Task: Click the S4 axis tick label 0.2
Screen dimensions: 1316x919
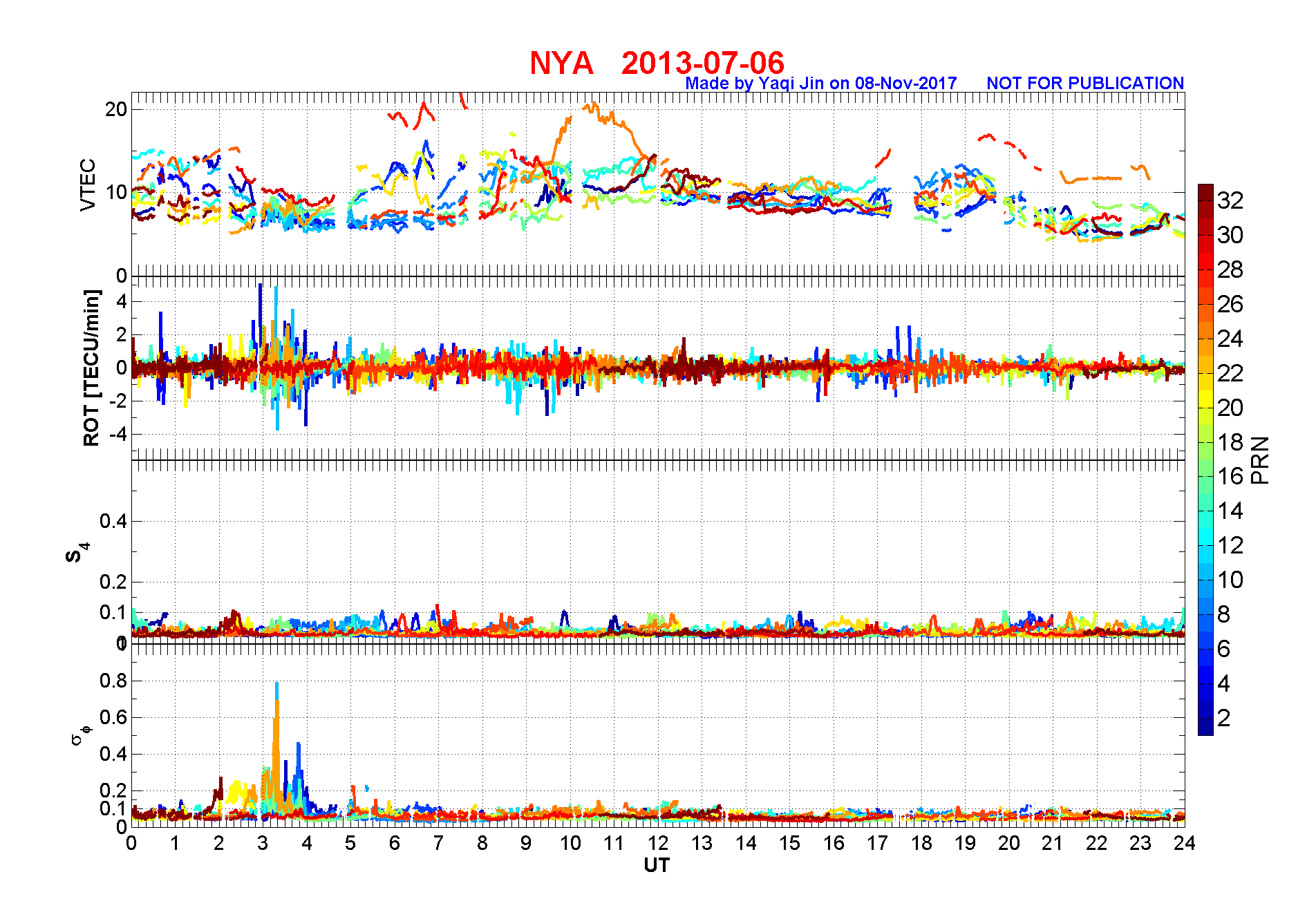Action: 113,582
